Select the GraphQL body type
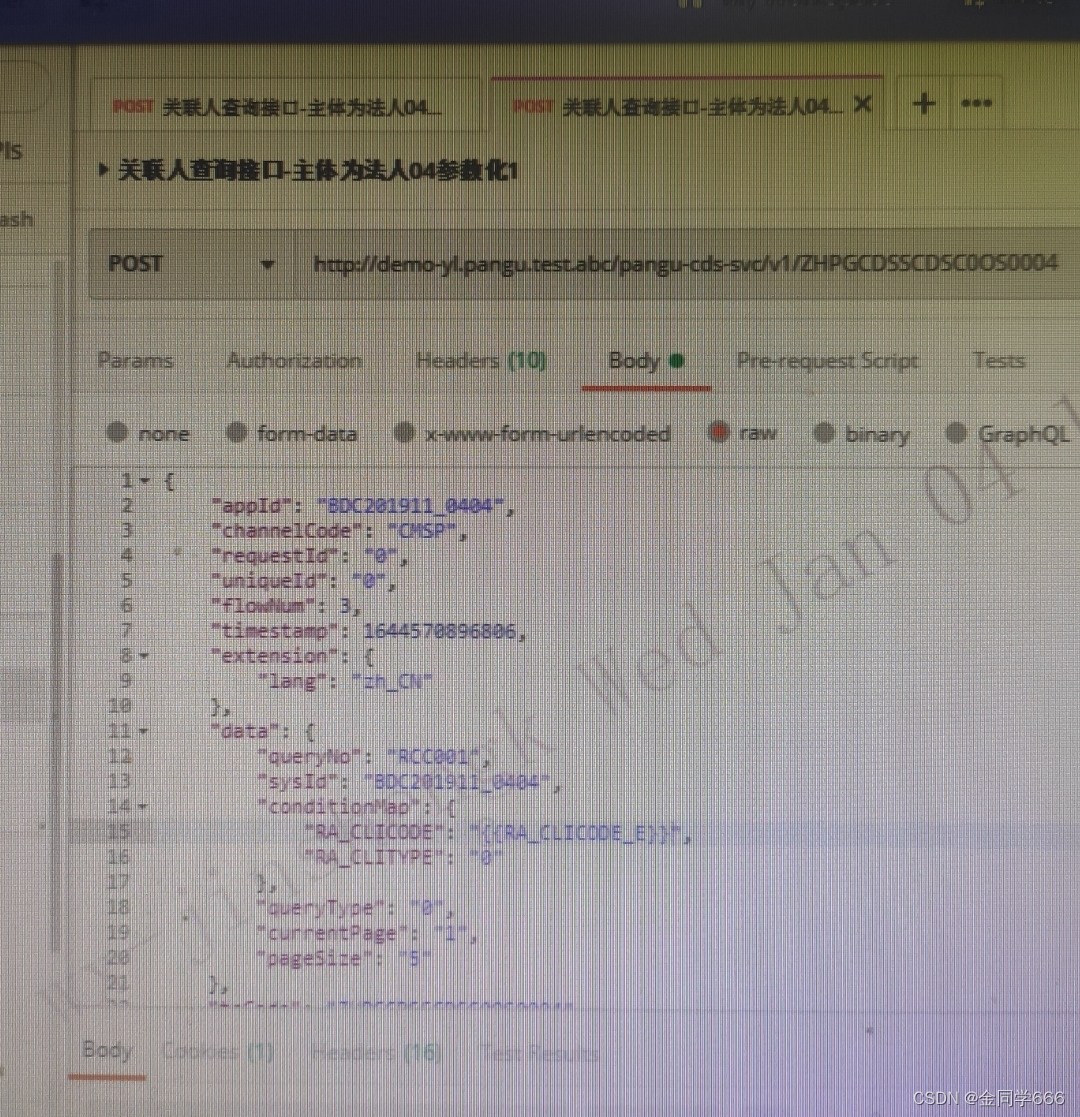This screenshot has height=1117, width=1080. (1008, 433)
